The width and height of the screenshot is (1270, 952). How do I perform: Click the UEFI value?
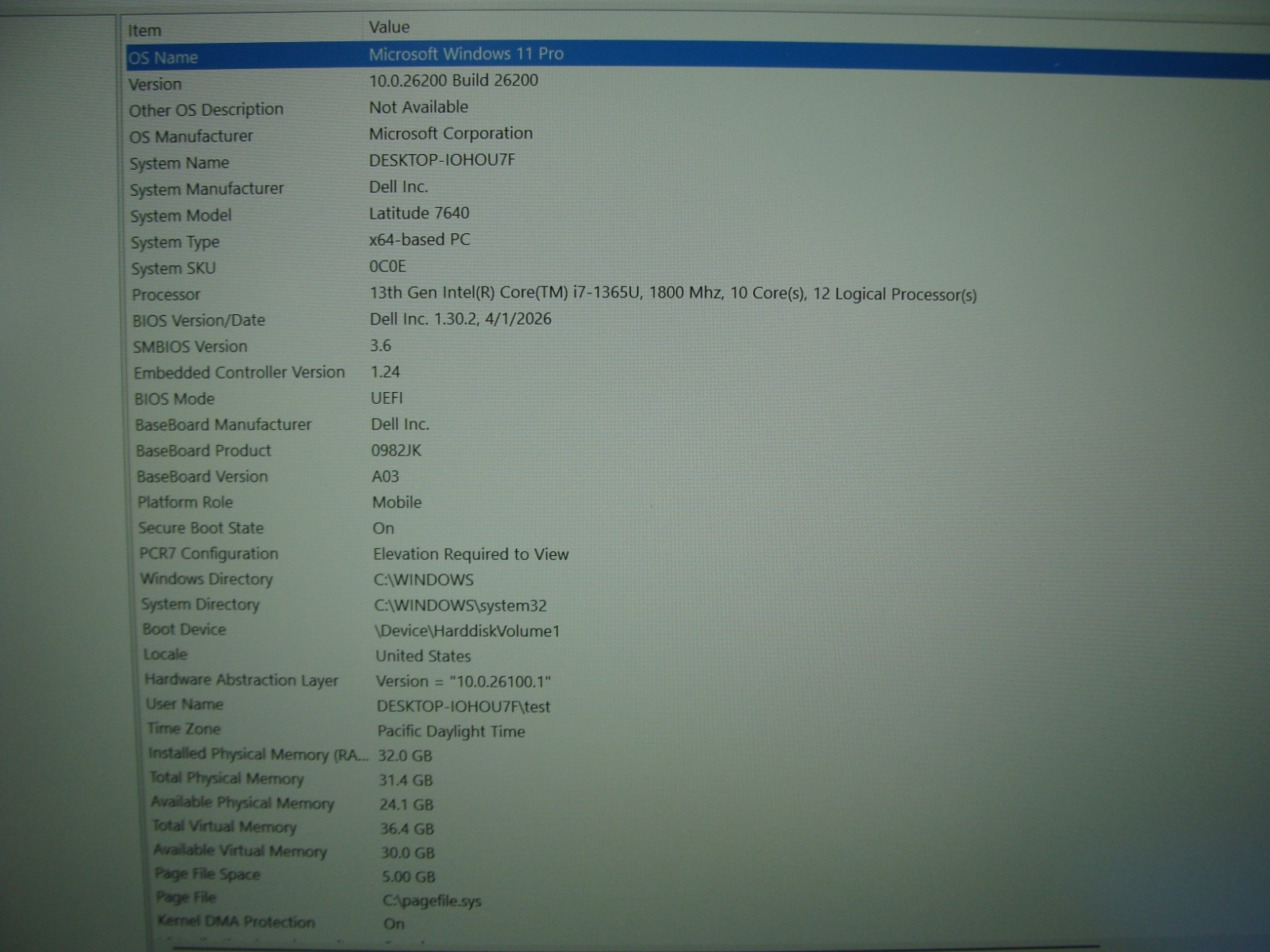point(387,397)
